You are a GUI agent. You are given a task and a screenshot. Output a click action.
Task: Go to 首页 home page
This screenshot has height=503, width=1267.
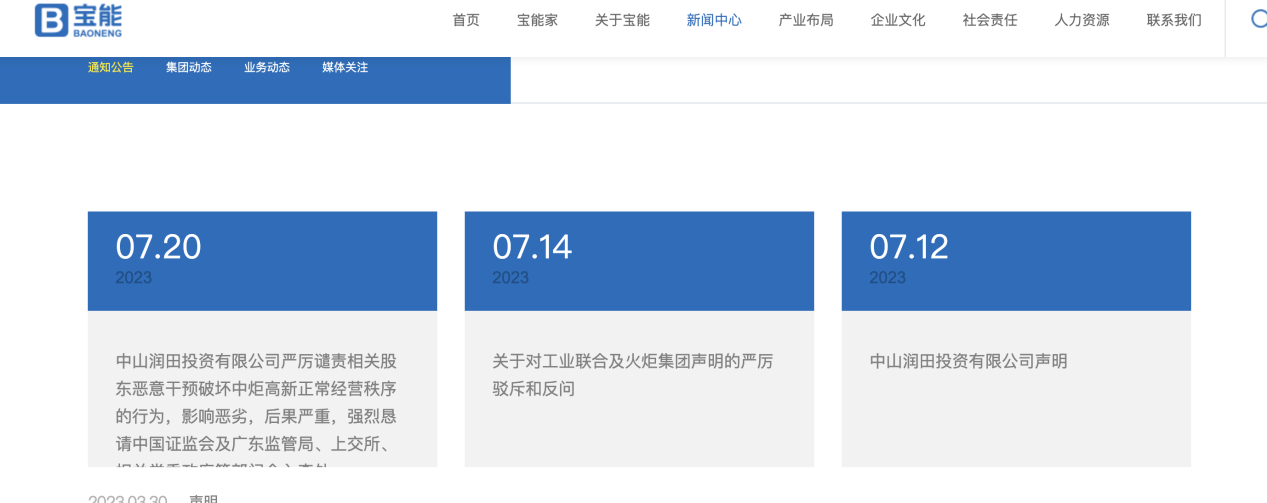(x=466, y=20)
